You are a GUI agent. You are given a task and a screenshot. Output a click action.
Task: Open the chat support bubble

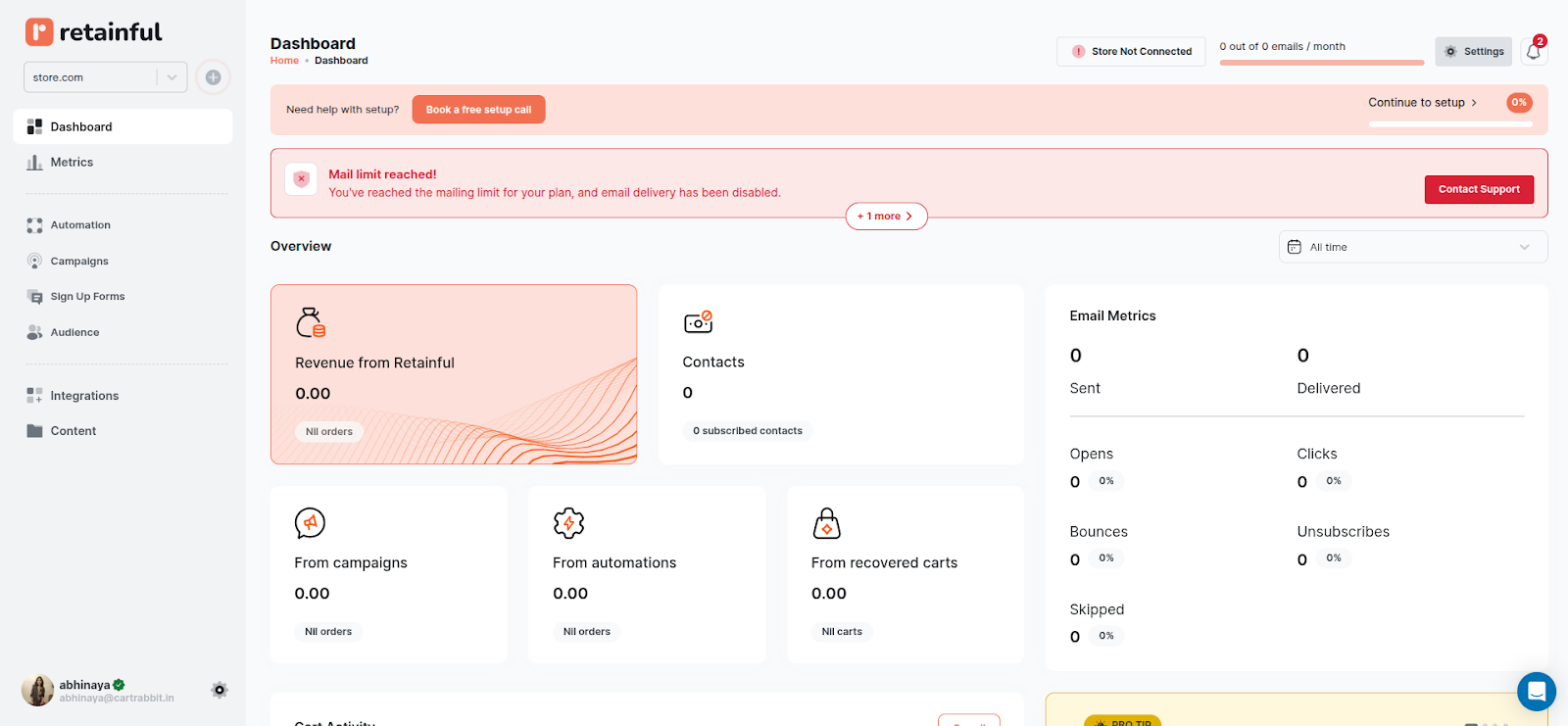pyautogui.click(x=1537, y=692)
